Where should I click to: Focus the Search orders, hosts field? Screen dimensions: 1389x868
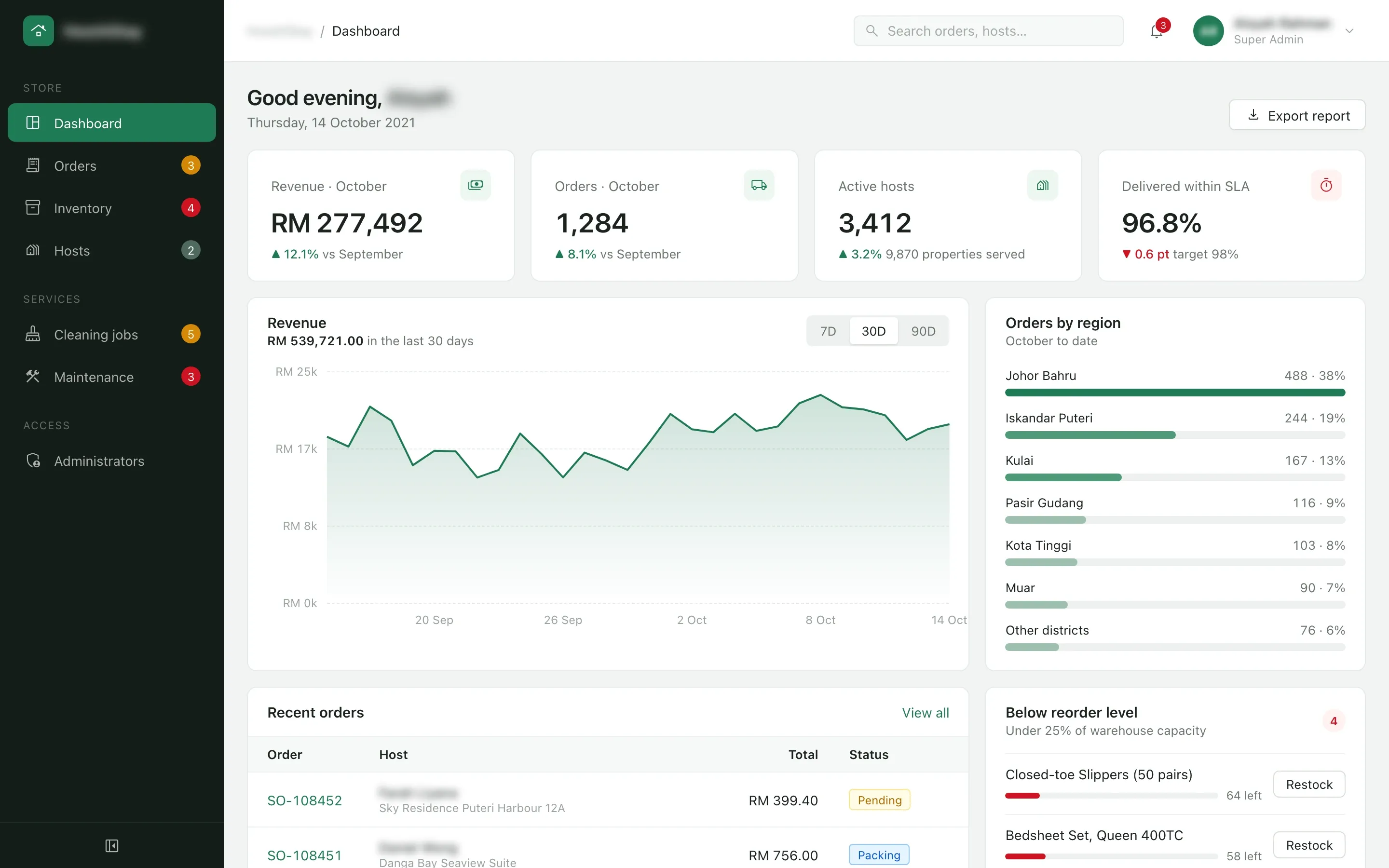[x=988, y=31]
